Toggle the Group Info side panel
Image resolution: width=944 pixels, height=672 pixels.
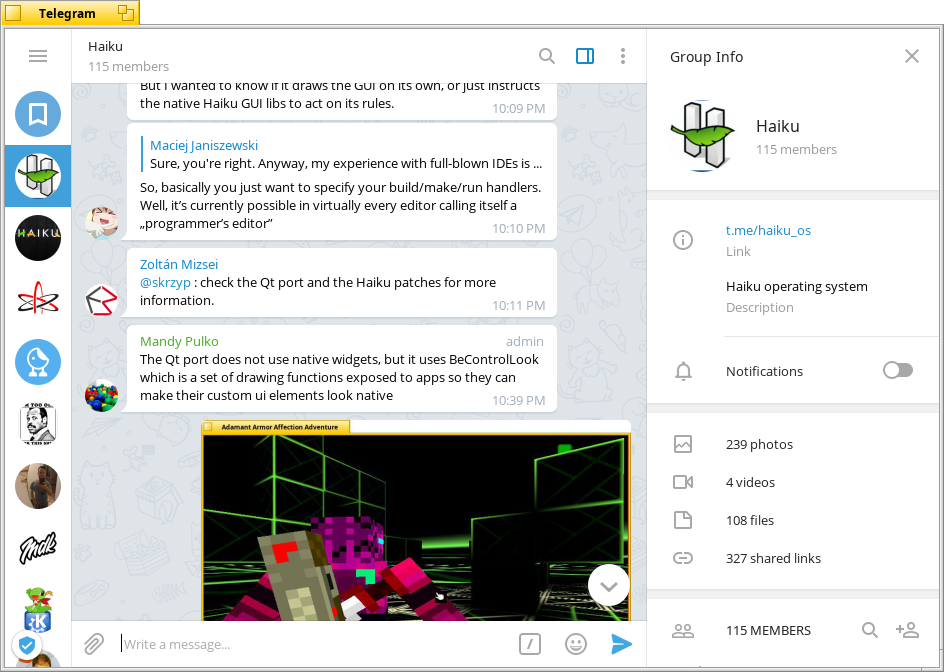(x=585, y=56)
